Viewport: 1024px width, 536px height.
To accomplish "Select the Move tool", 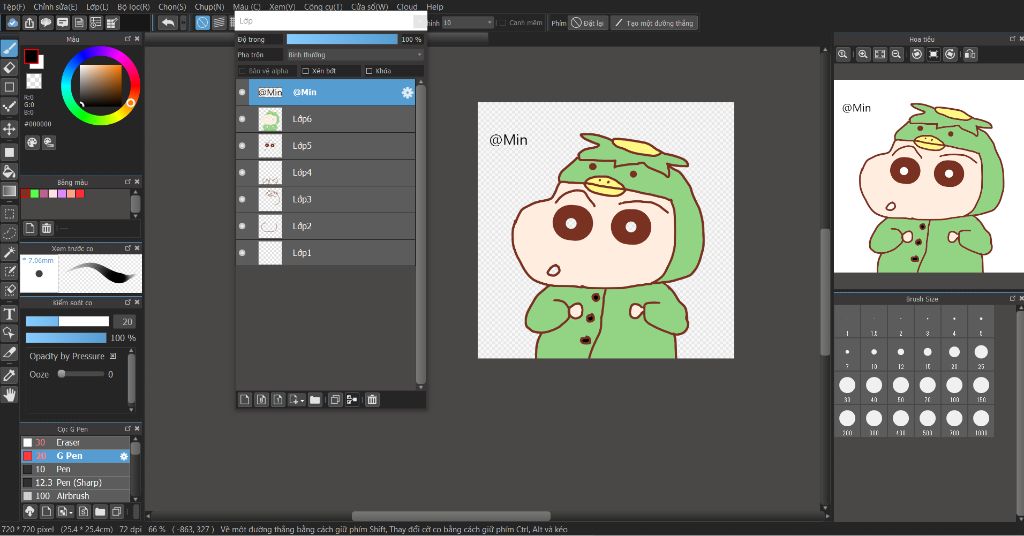I will pyautogui.click(x=9, y=129).
